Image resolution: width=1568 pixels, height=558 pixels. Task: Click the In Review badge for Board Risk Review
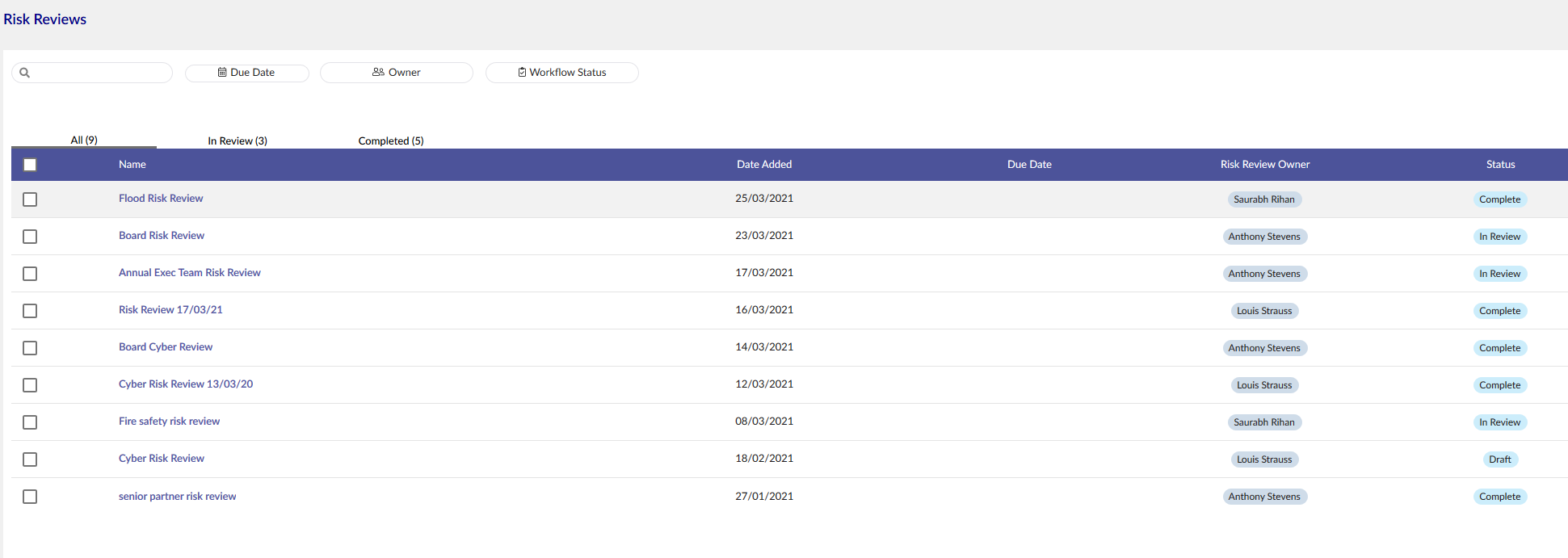pos(1500,237)
